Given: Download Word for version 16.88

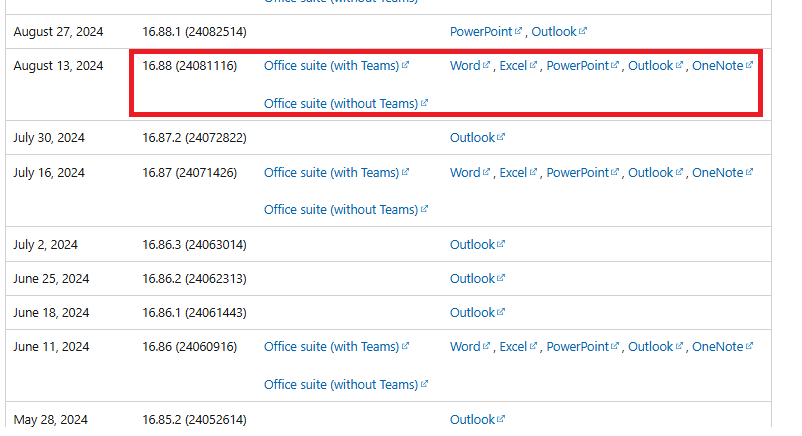Looking at the screenshot, I should (x=470, y=66).
